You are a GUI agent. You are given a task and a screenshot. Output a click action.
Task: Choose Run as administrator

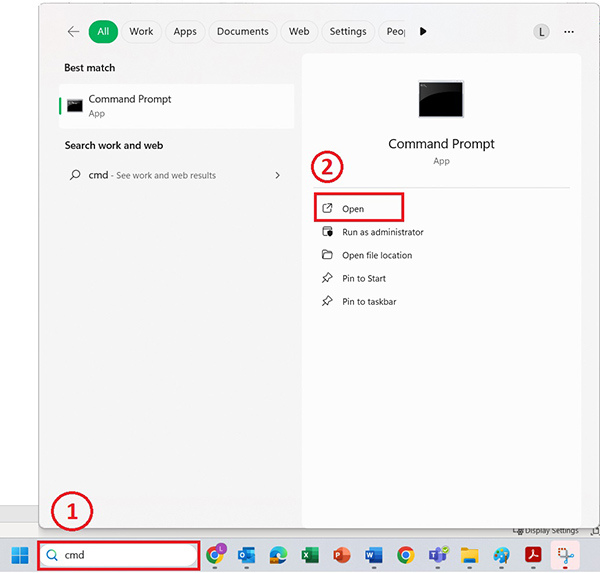[x=382, y=232]
